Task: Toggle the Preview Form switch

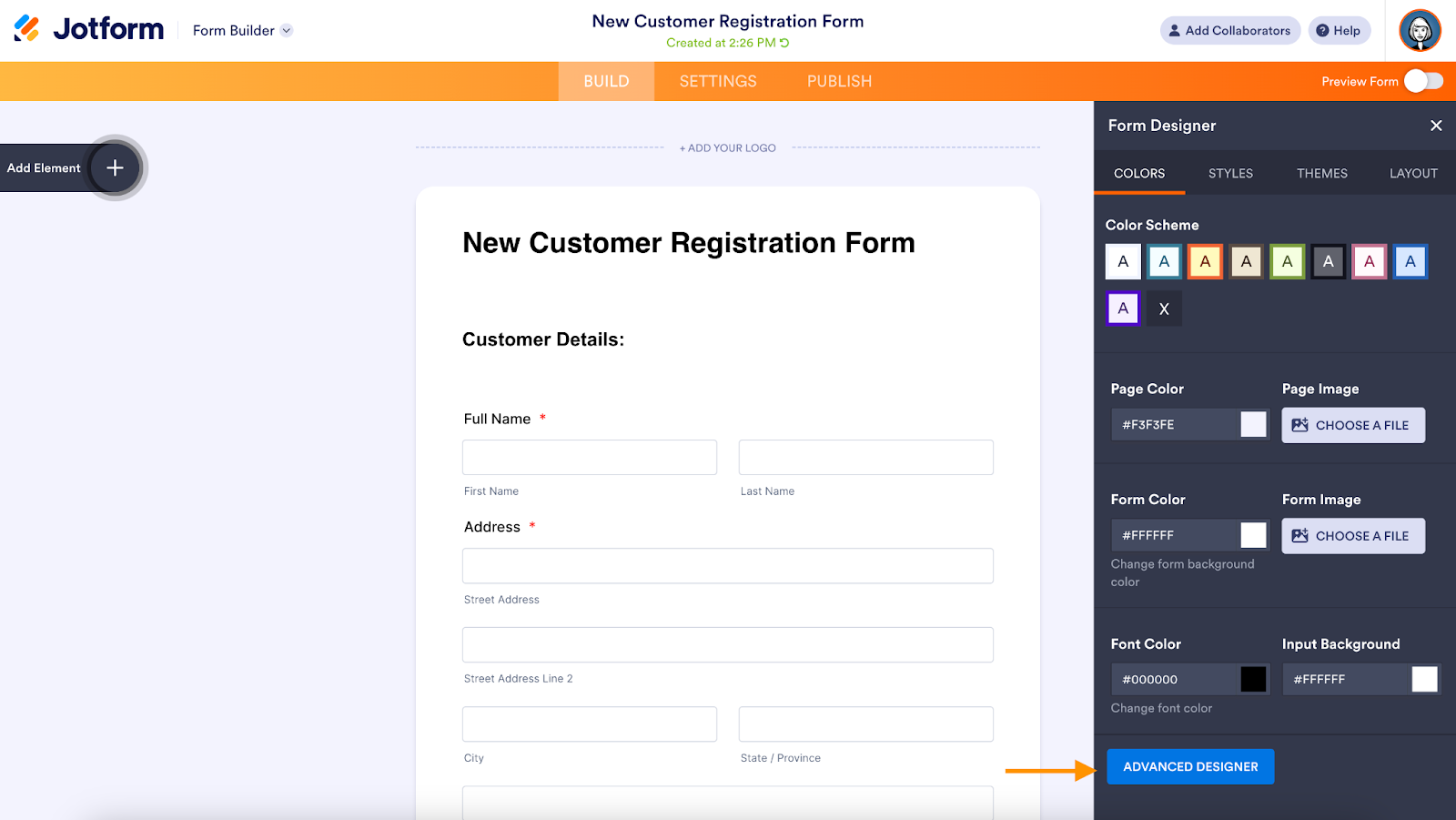Action: click(1423, 81)
